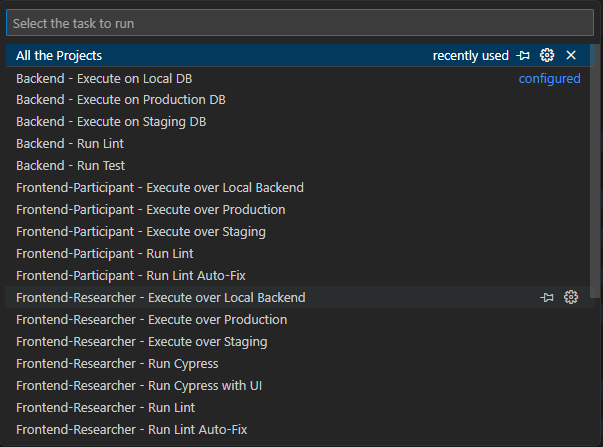Focus the Select the task to run field
The width and height of the screenshot is (603, 447).
[300, 23]
